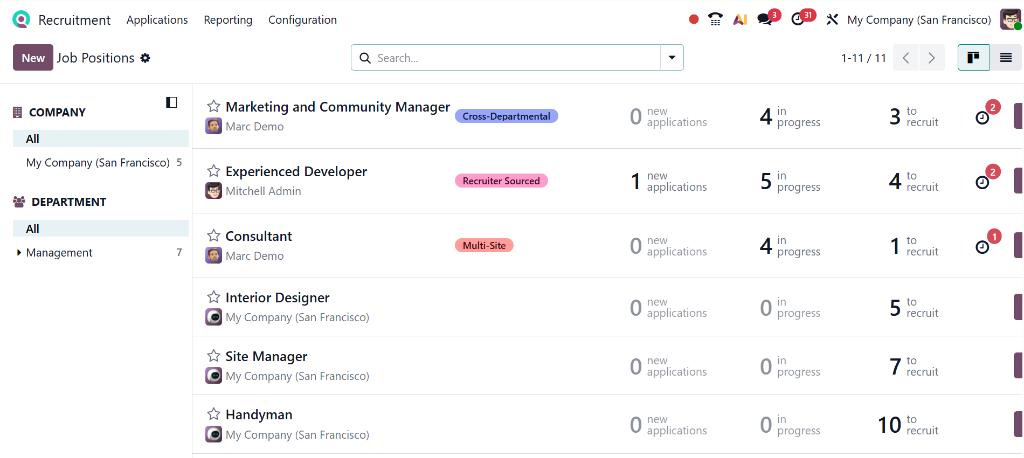Click the Recruiter Sourced pink tag
The image size is (1024, 458).
coord(501,181)
